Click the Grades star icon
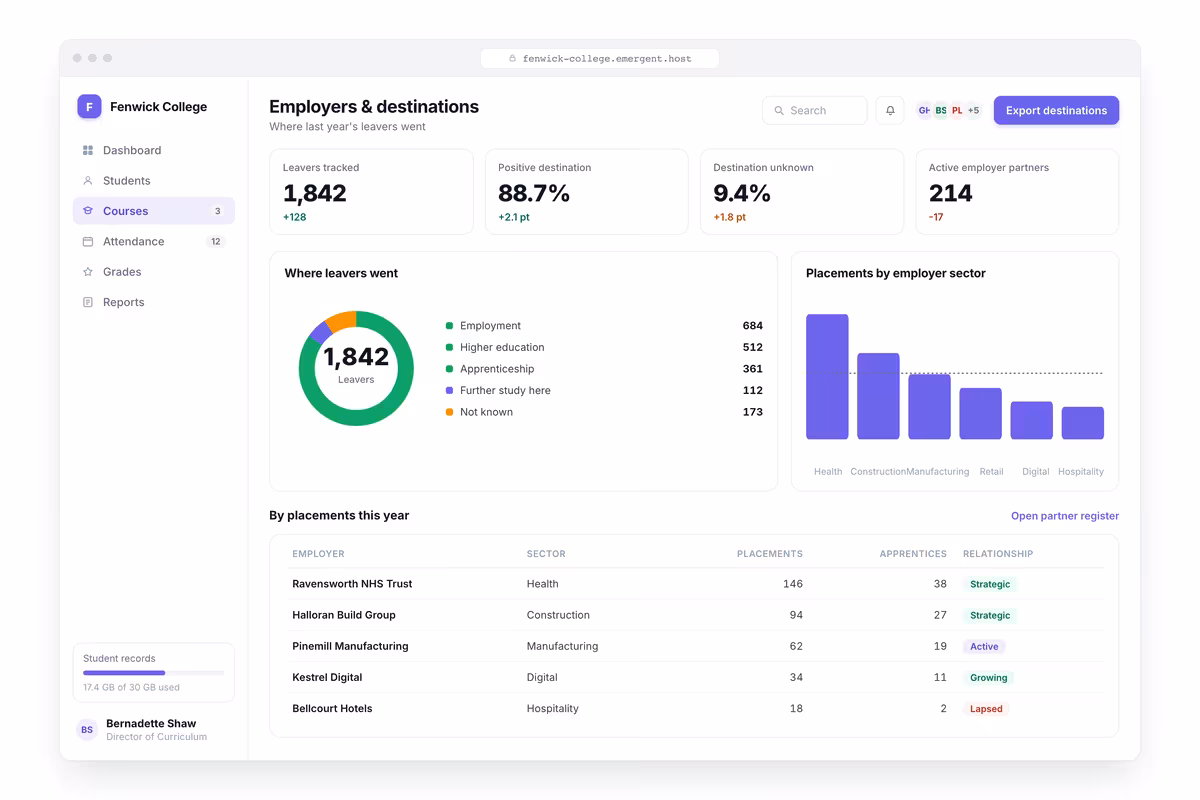 point(88,272)
